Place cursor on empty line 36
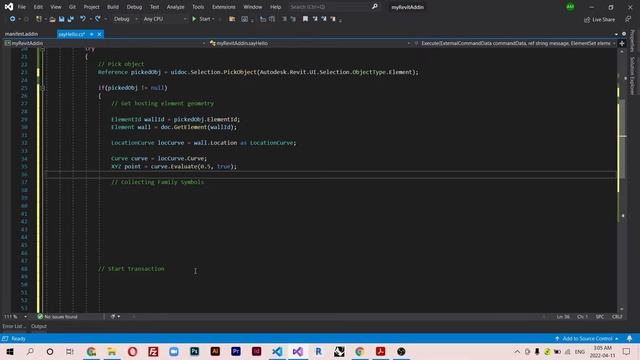640x360 pixels. pos(331,174)
